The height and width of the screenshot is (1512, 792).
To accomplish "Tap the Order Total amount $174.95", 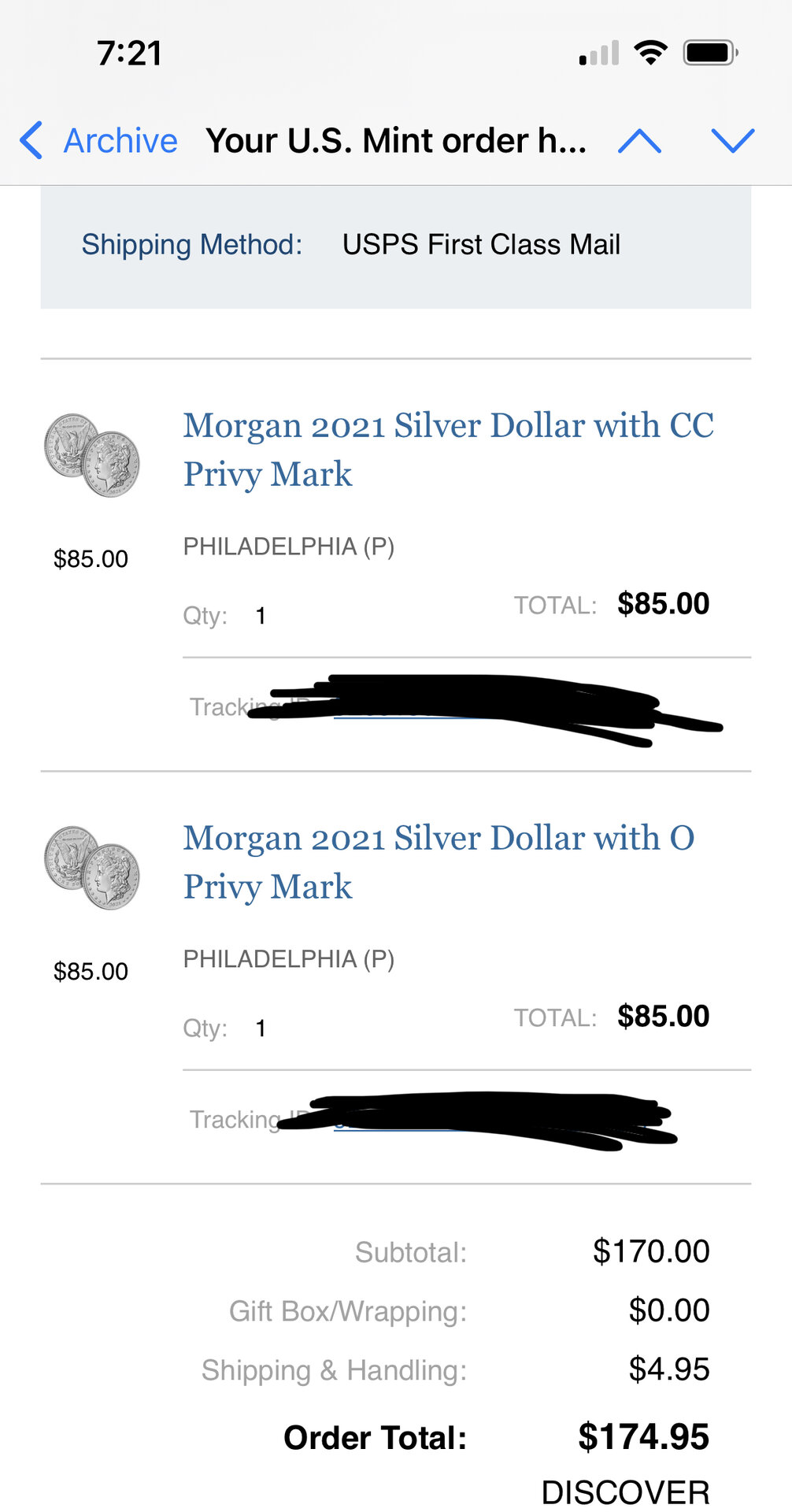I will point(643,1437).
